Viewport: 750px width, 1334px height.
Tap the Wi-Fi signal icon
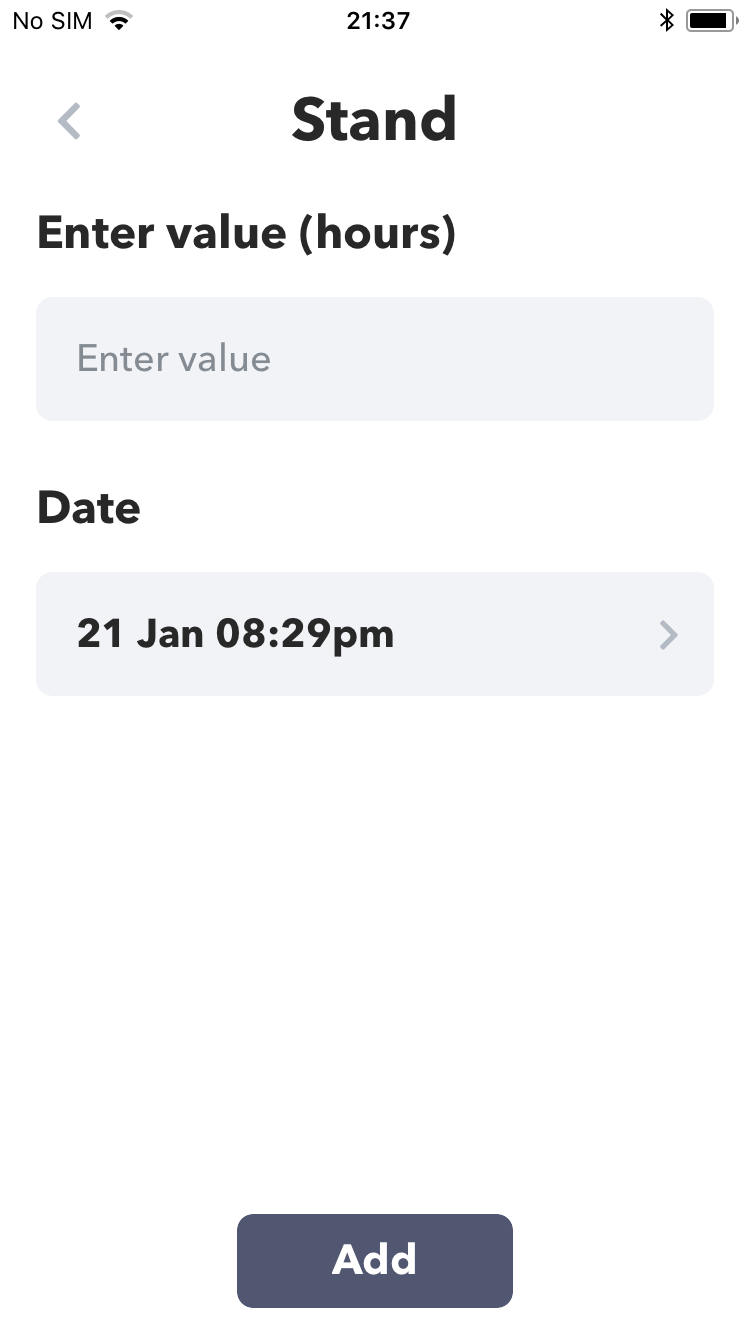click(120, 20)
